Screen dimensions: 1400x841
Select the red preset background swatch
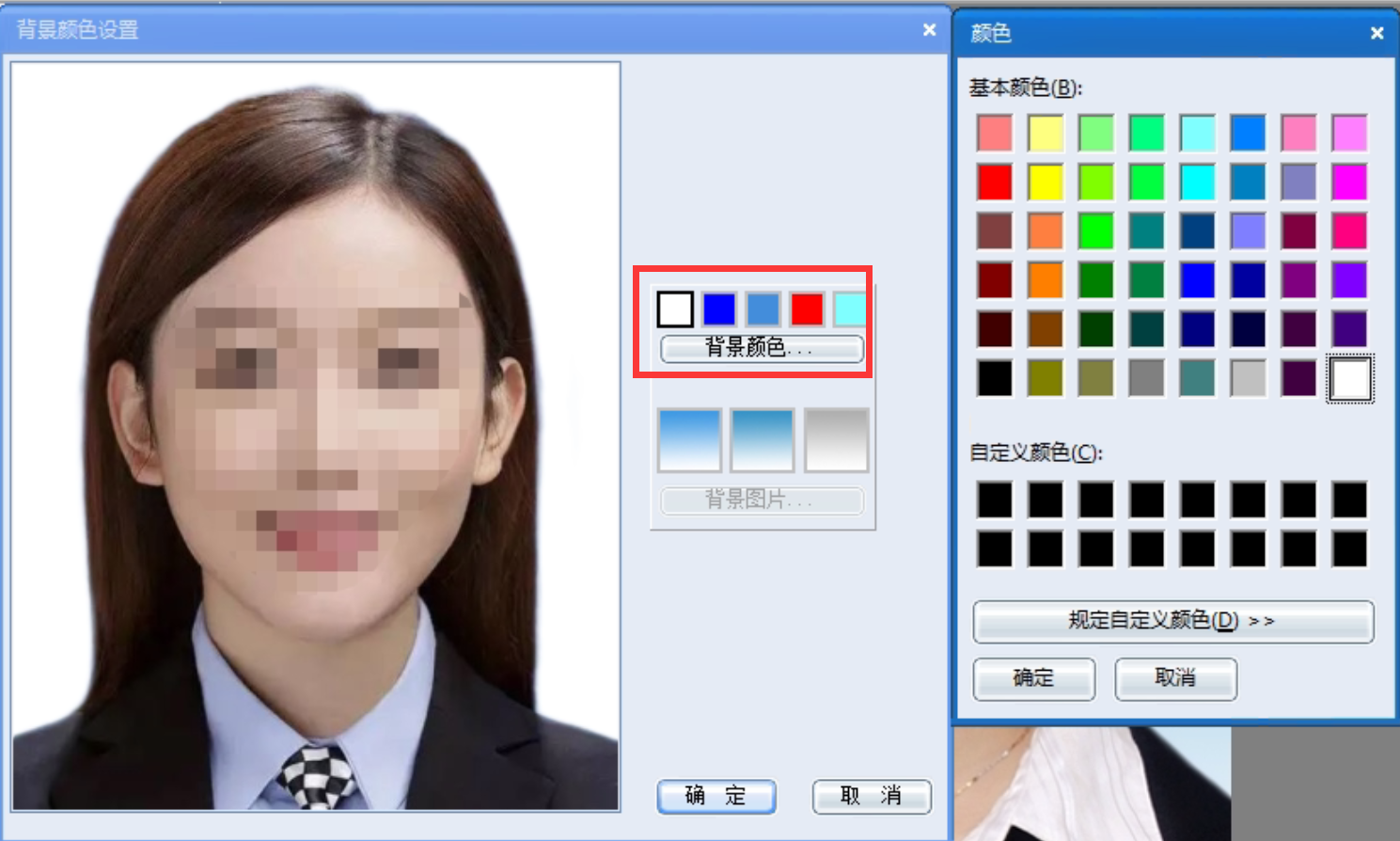[x=805, y=309]
